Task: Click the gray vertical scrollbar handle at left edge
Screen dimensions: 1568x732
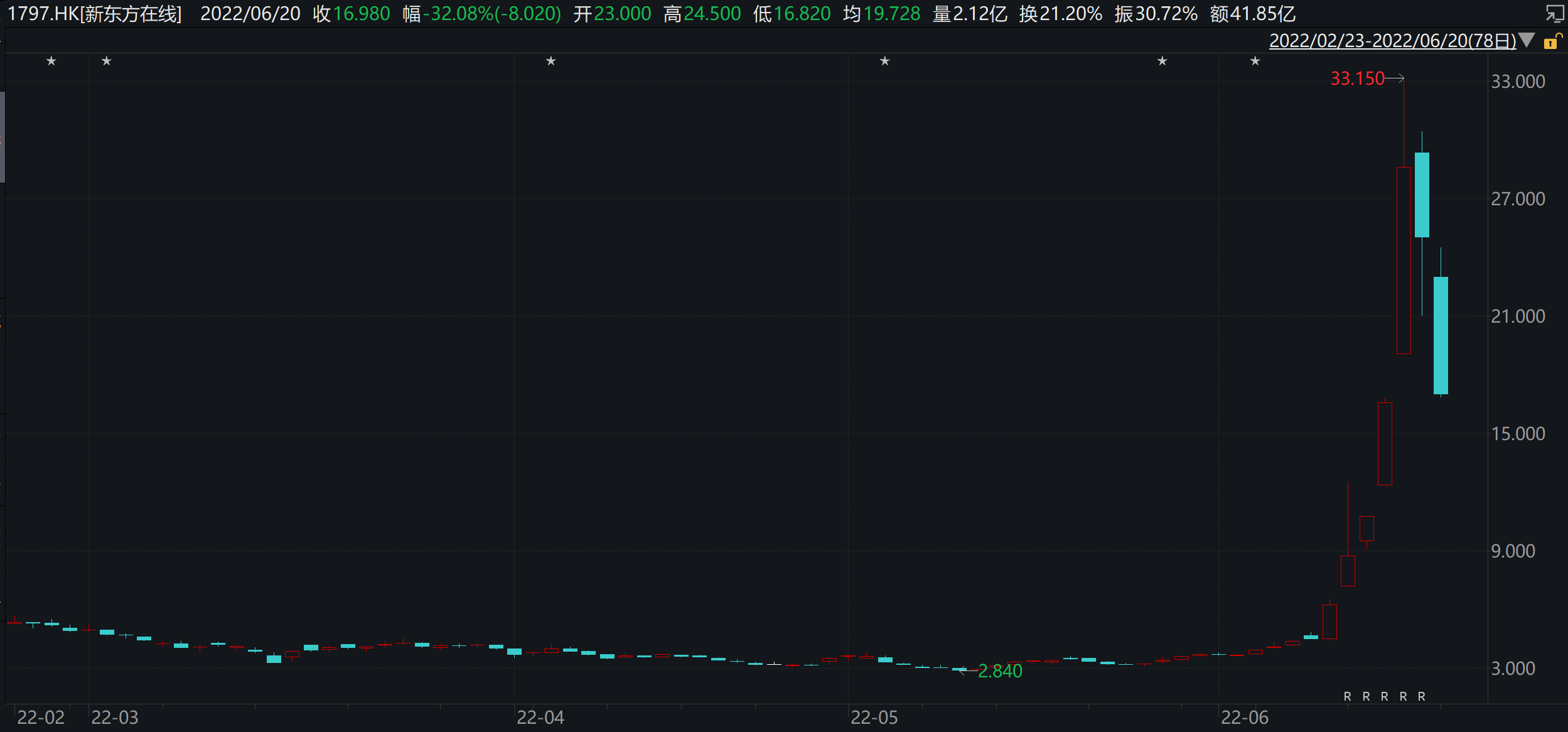Action: 3,137
